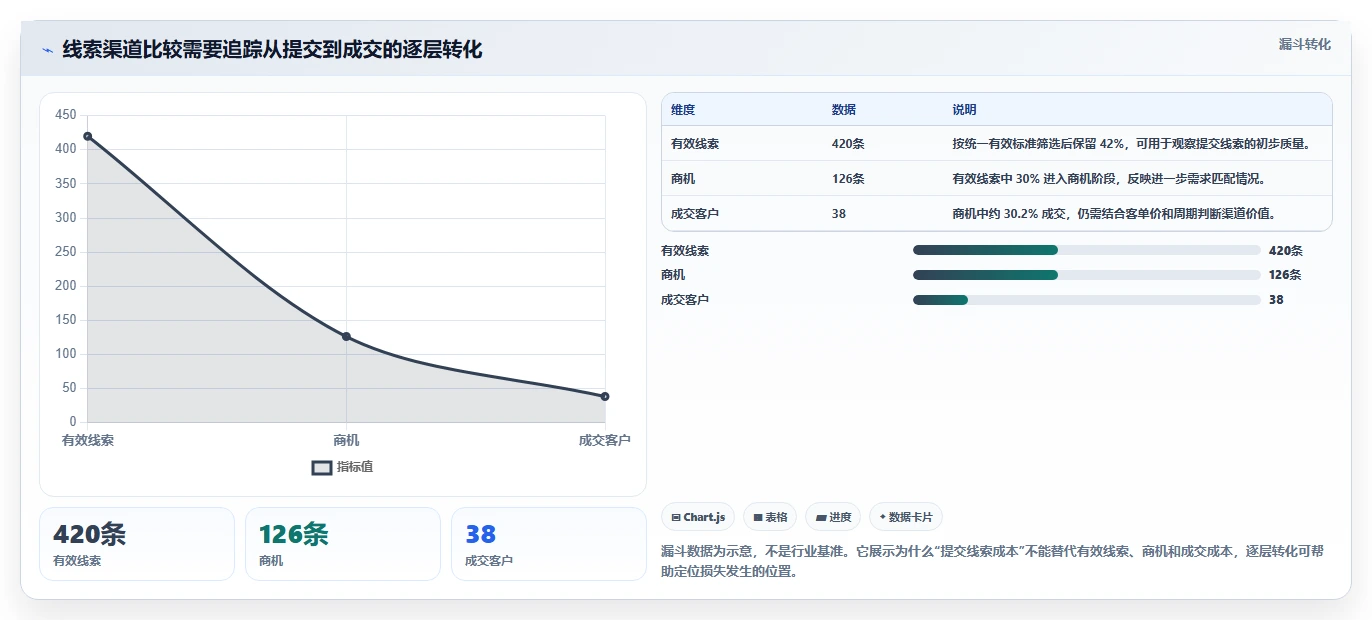Click the 38 value beside the progress bar
This screenshot has height=620, width=1372.
(1276, 300)
